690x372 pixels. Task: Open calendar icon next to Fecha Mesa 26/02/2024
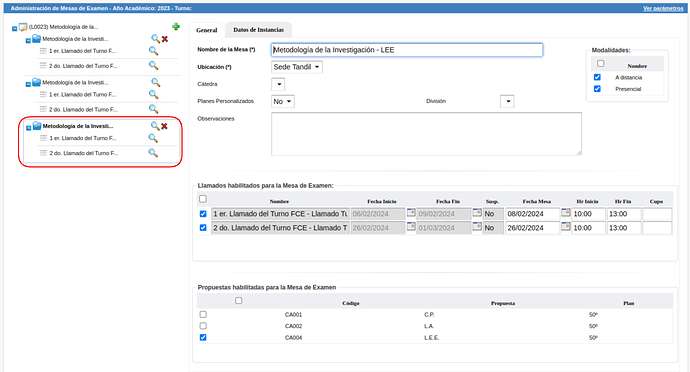click(x=565, y=227)
